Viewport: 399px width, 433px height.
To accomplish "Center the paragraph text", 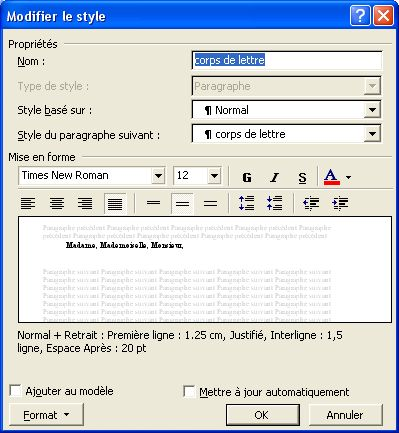I will 57,203.
